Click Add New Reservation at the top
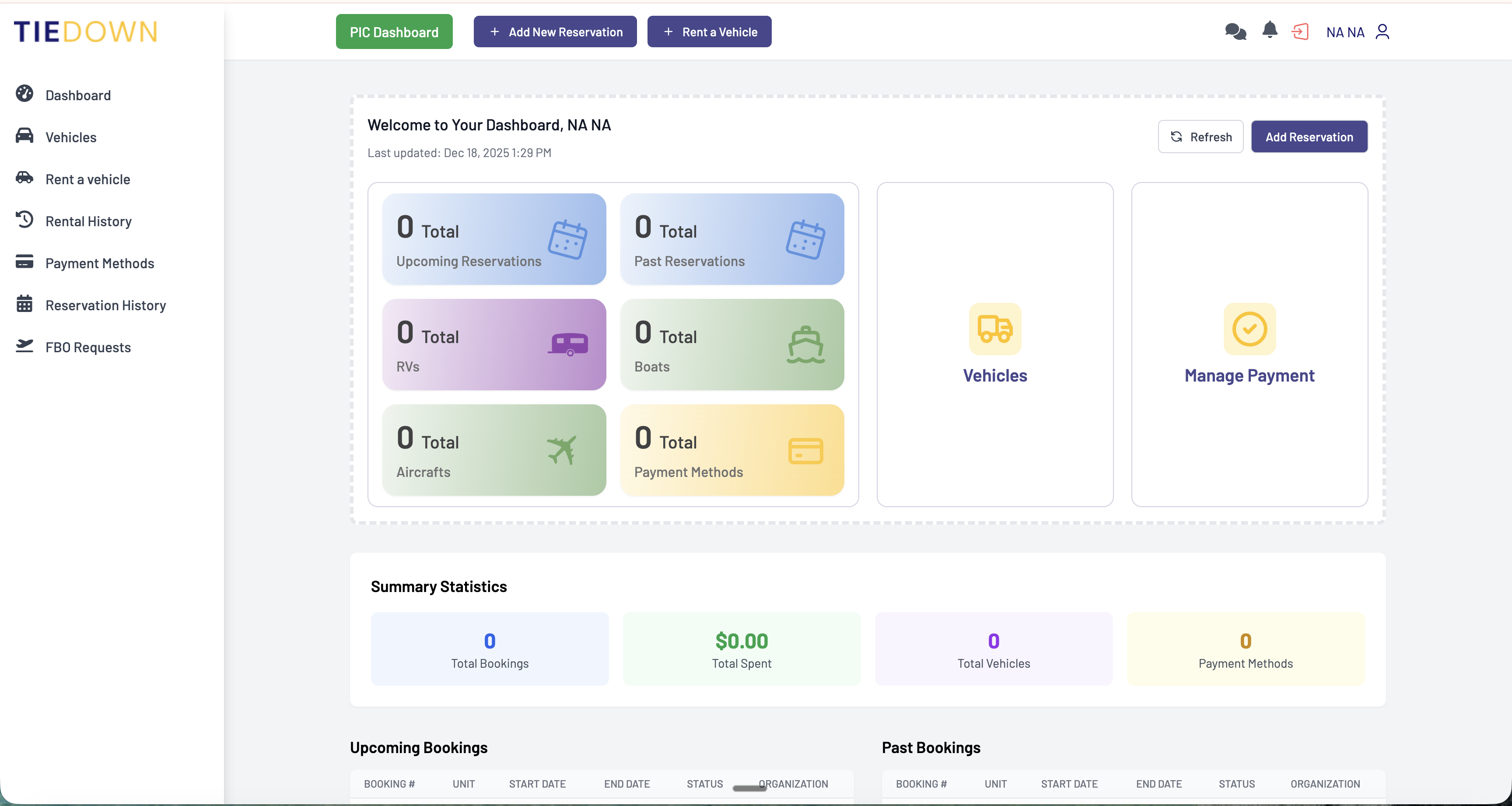 point(555,32)
